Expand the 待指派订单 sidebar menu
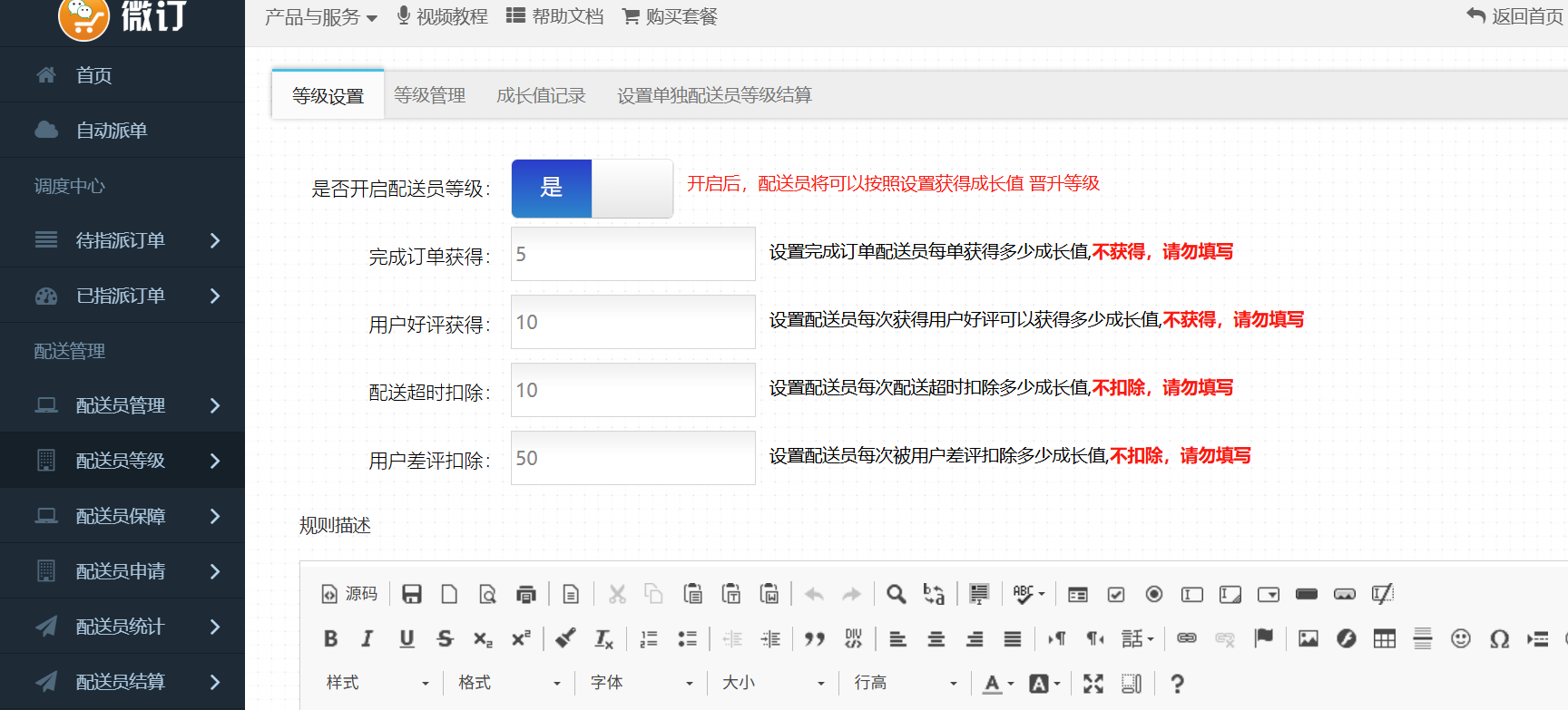1568x710 pixels. [x=122, y=240]
